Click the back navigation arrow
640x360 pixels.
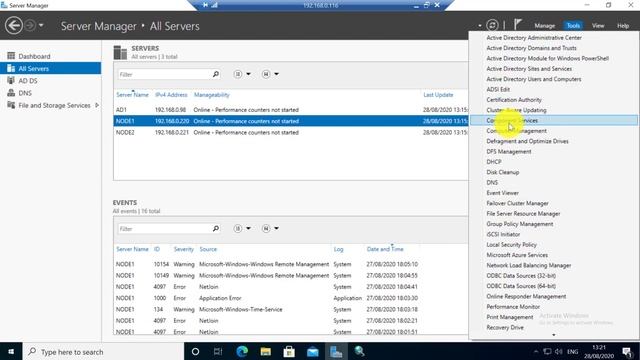tap(13, 25)
